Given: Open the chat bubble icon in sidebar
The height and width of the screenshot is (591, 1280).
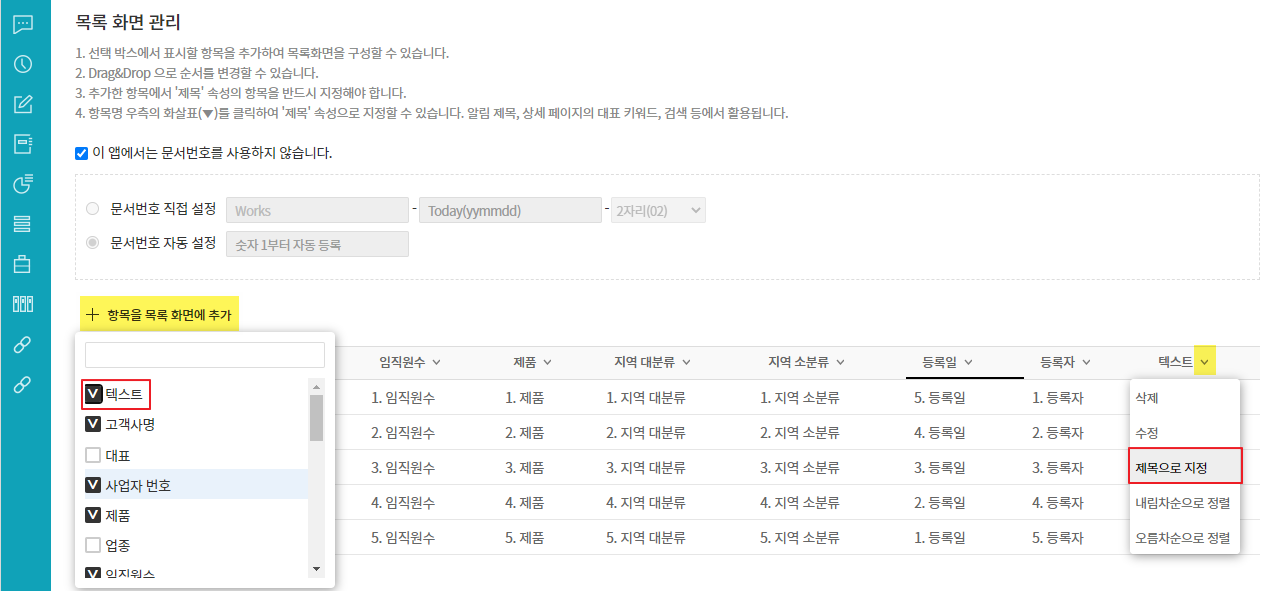Looking at the screenshot, I should (x=23, y=24).
